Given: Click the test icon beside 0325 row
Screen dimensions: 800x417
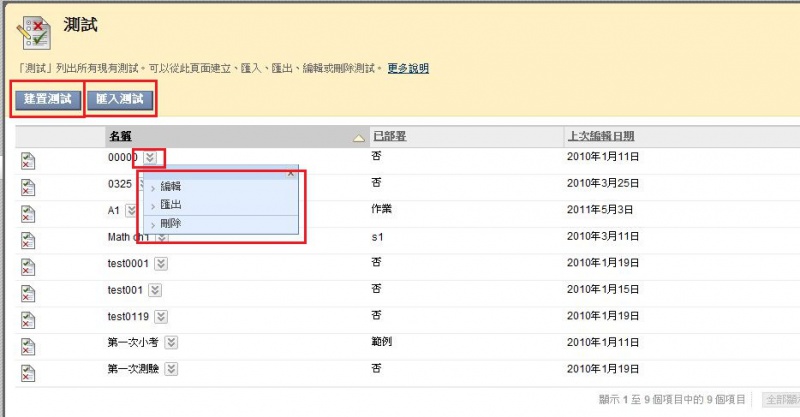Looking at the screenshot, I should 28,187.
